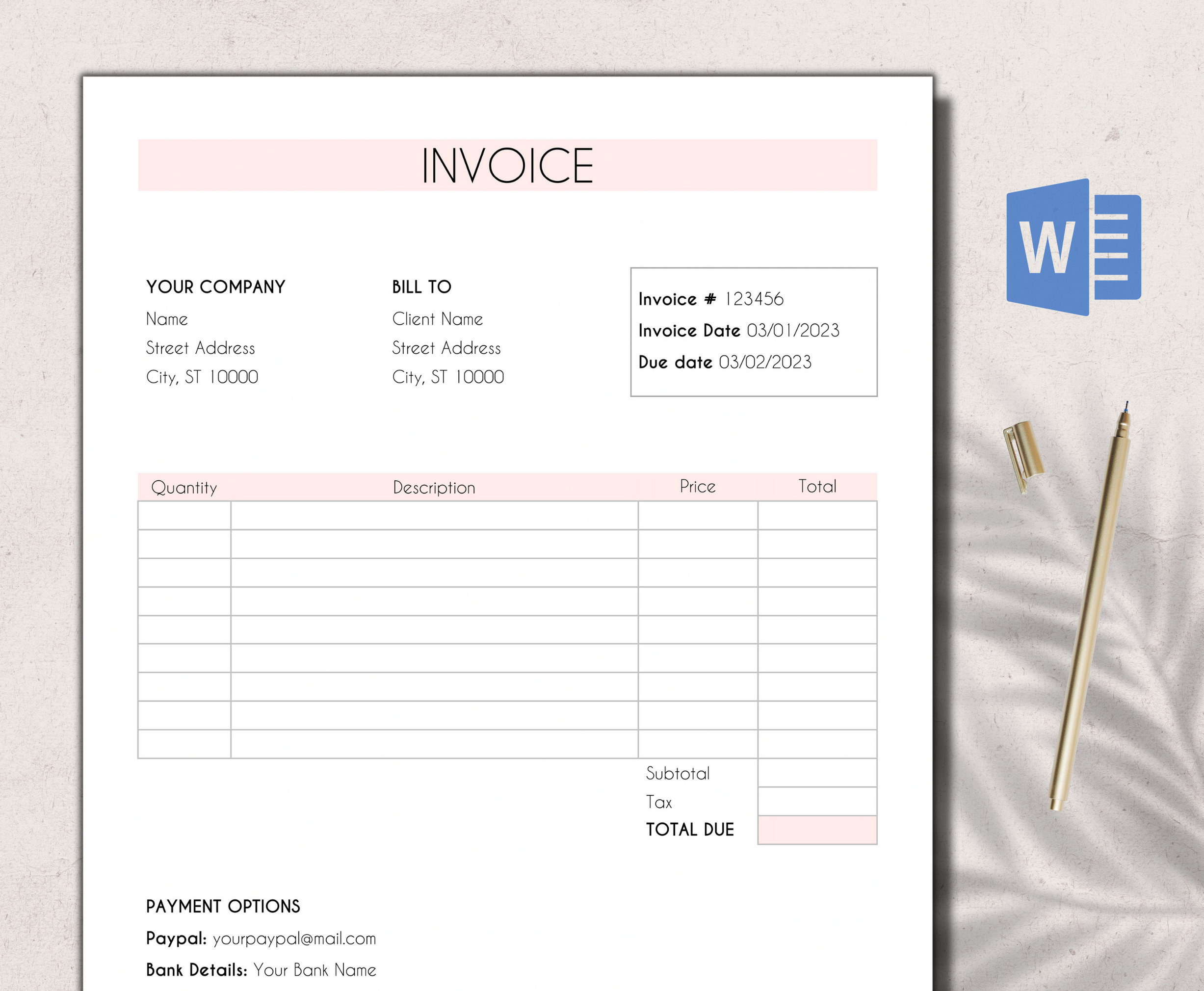Click the Tax amount cell
1204x991 pixels.
coord(817,802)
